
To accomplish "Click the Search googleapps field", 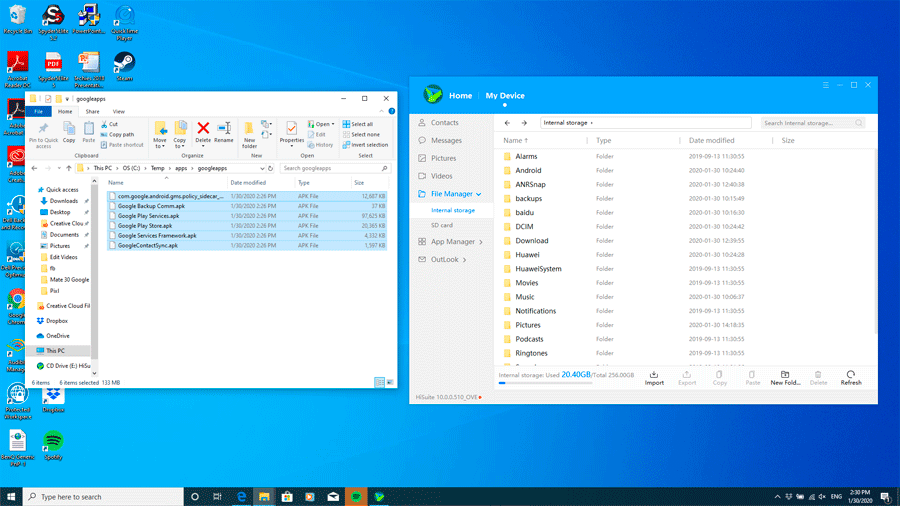I will point(335,168).
